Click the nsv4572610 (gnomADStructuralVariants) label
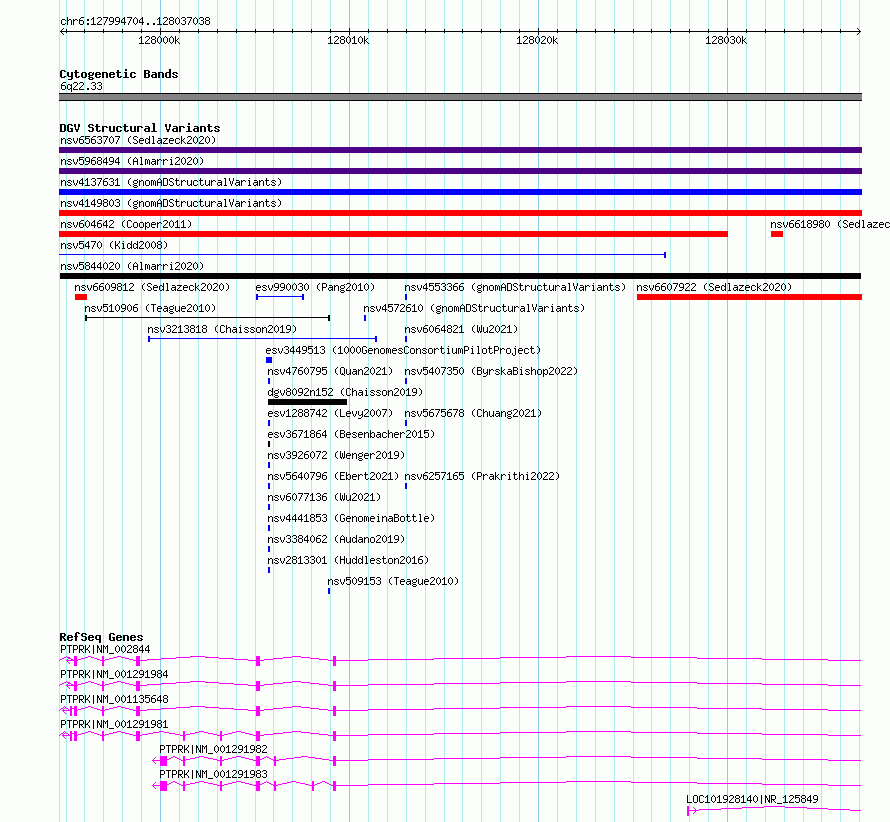 click(474, 308)
